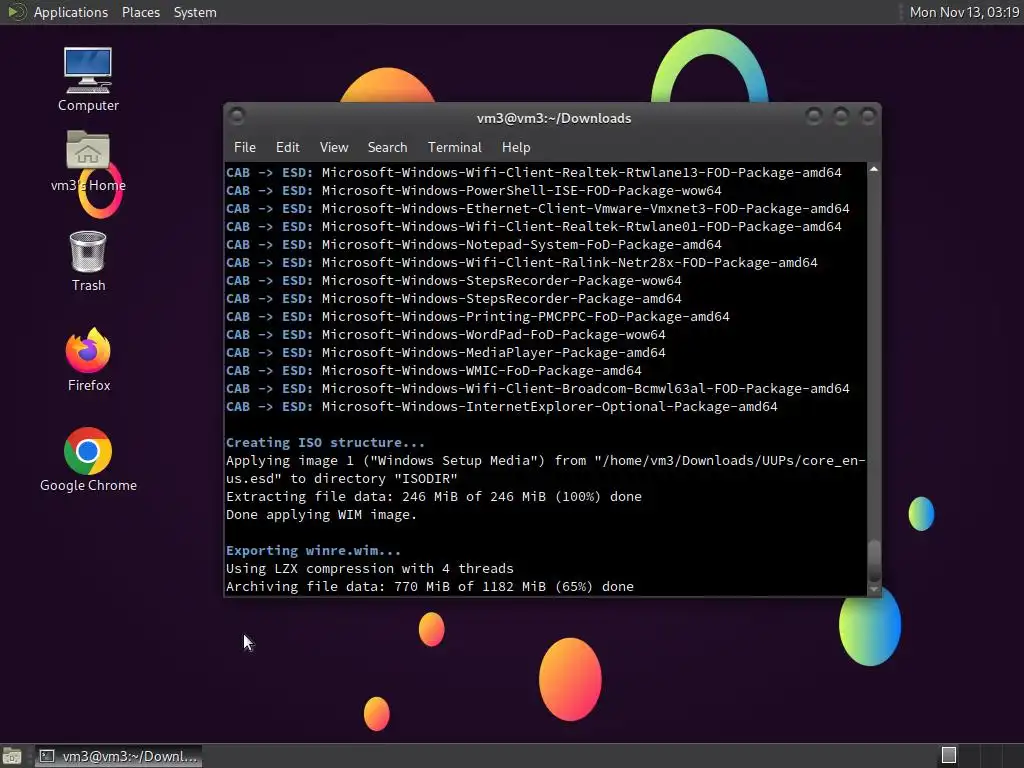Image resolution: width=1024 pixels, height=768 pixels.
Task: Click the StepsRecorder-Package-amd64 line
Action: [453, 298]
